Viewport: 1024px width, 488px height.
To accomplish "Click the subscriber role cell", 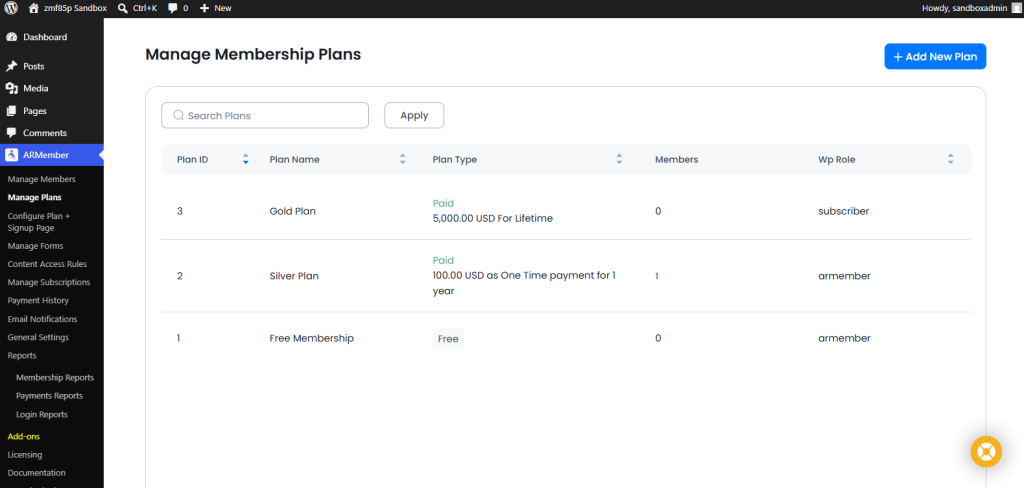I will [844, 211].
